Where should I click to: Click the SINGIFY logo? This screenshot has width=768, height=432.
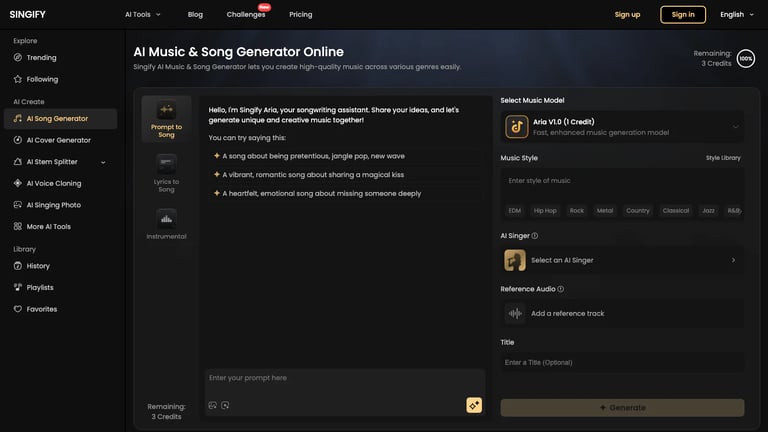tap(27, 15)
